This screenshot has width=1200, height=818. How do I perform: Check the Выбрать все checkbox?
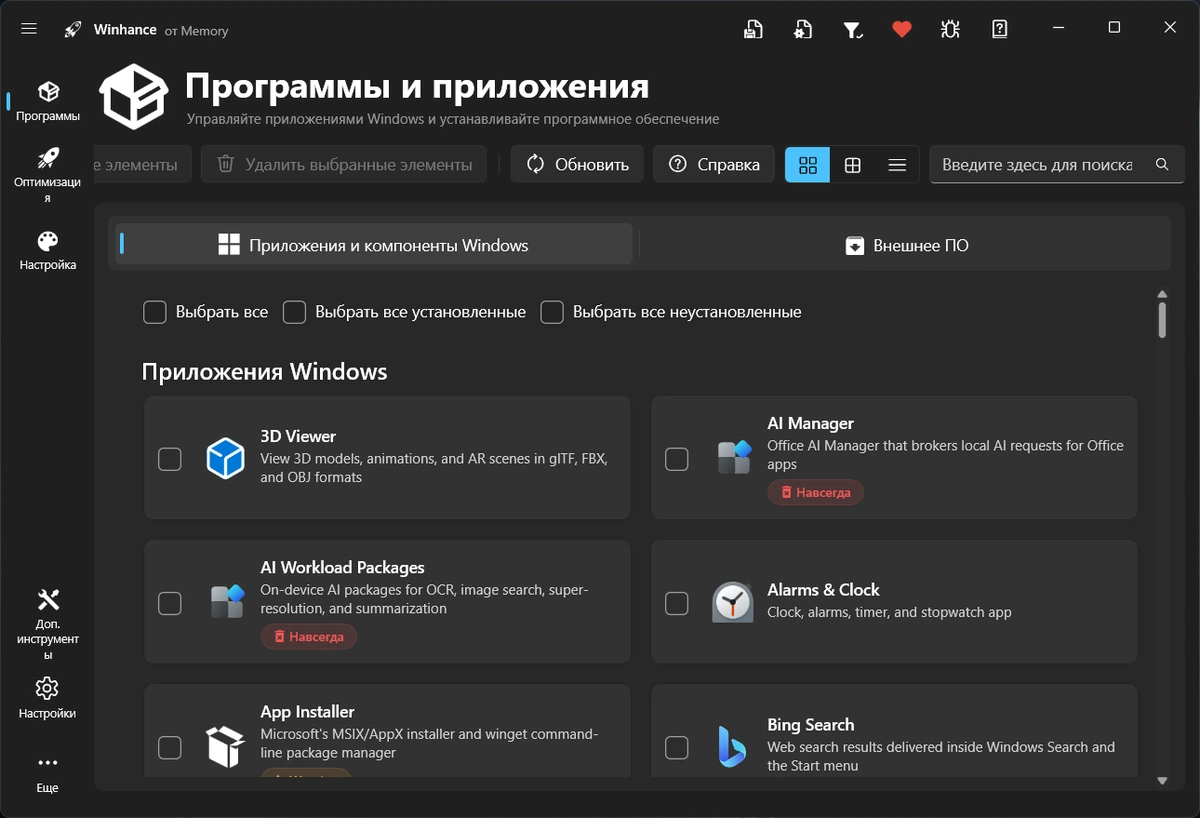[154, 312]
